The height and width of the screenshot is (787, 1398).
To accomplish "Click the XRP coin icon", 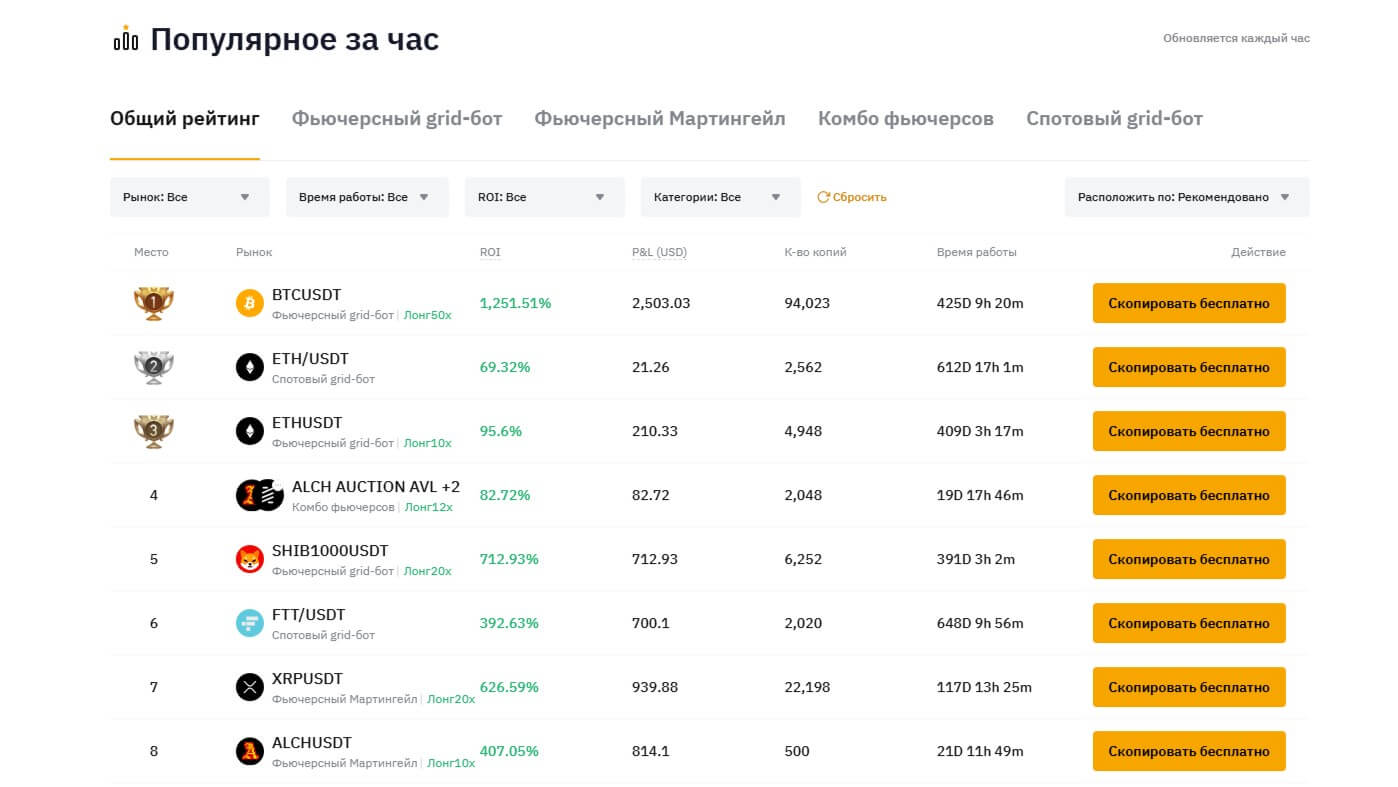I will (x=249, y=687).
